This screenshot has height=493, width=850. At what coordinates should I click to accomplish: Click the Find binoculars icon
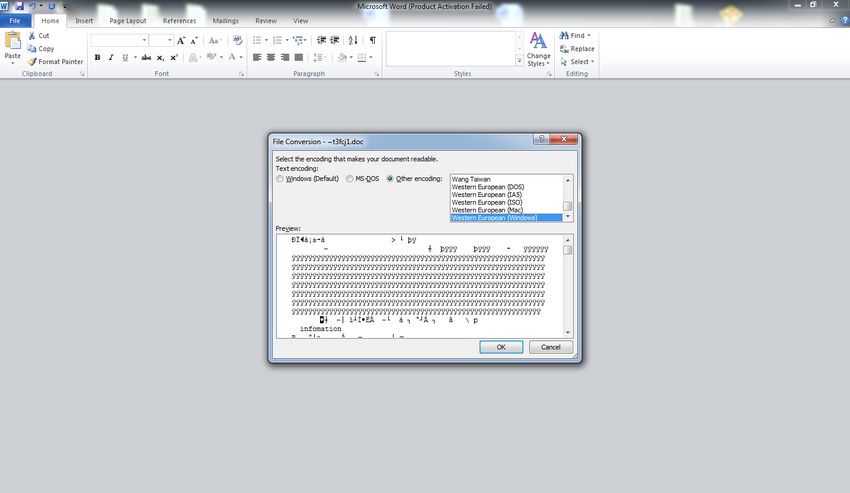pos(564,36)
